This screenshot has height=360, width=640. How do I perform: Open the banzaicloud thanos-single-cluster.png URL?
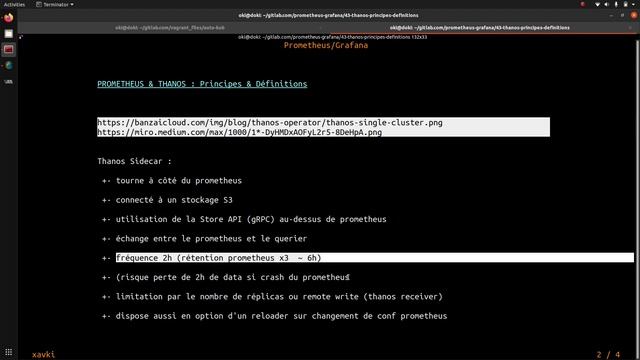pos(270,122)
